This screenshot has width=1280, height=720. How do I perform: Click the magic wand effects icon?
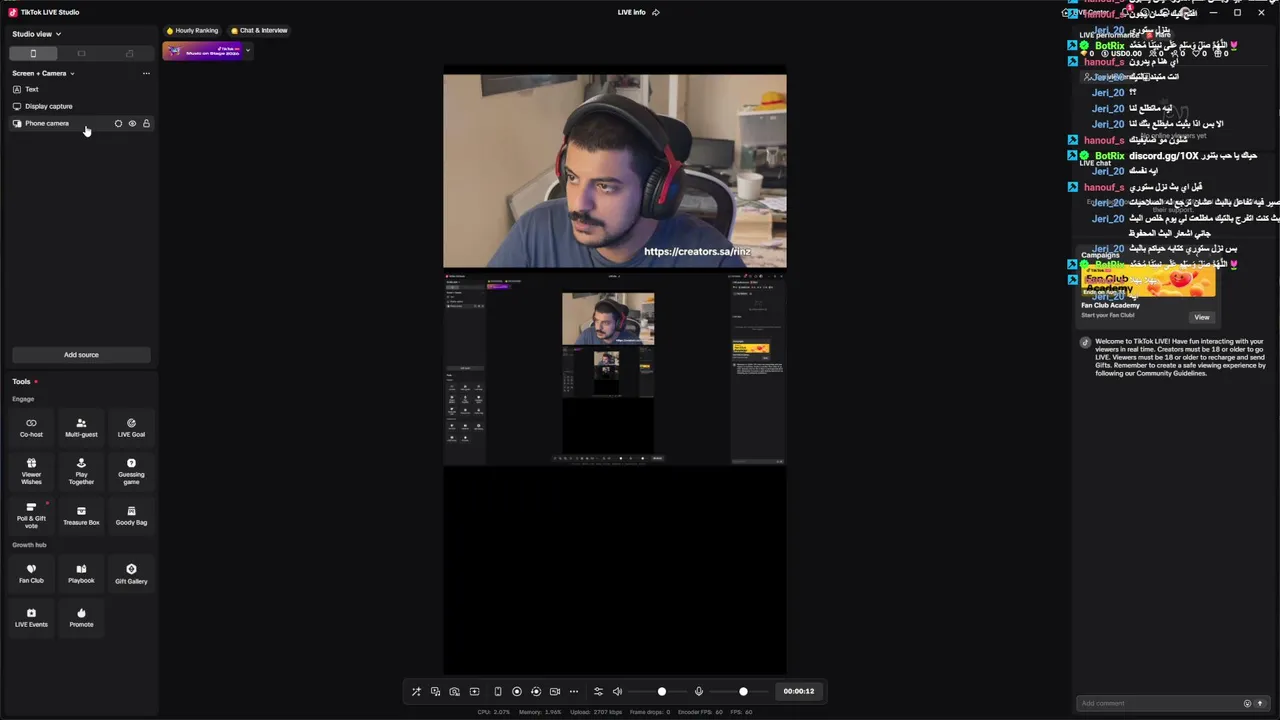point(416,691)
